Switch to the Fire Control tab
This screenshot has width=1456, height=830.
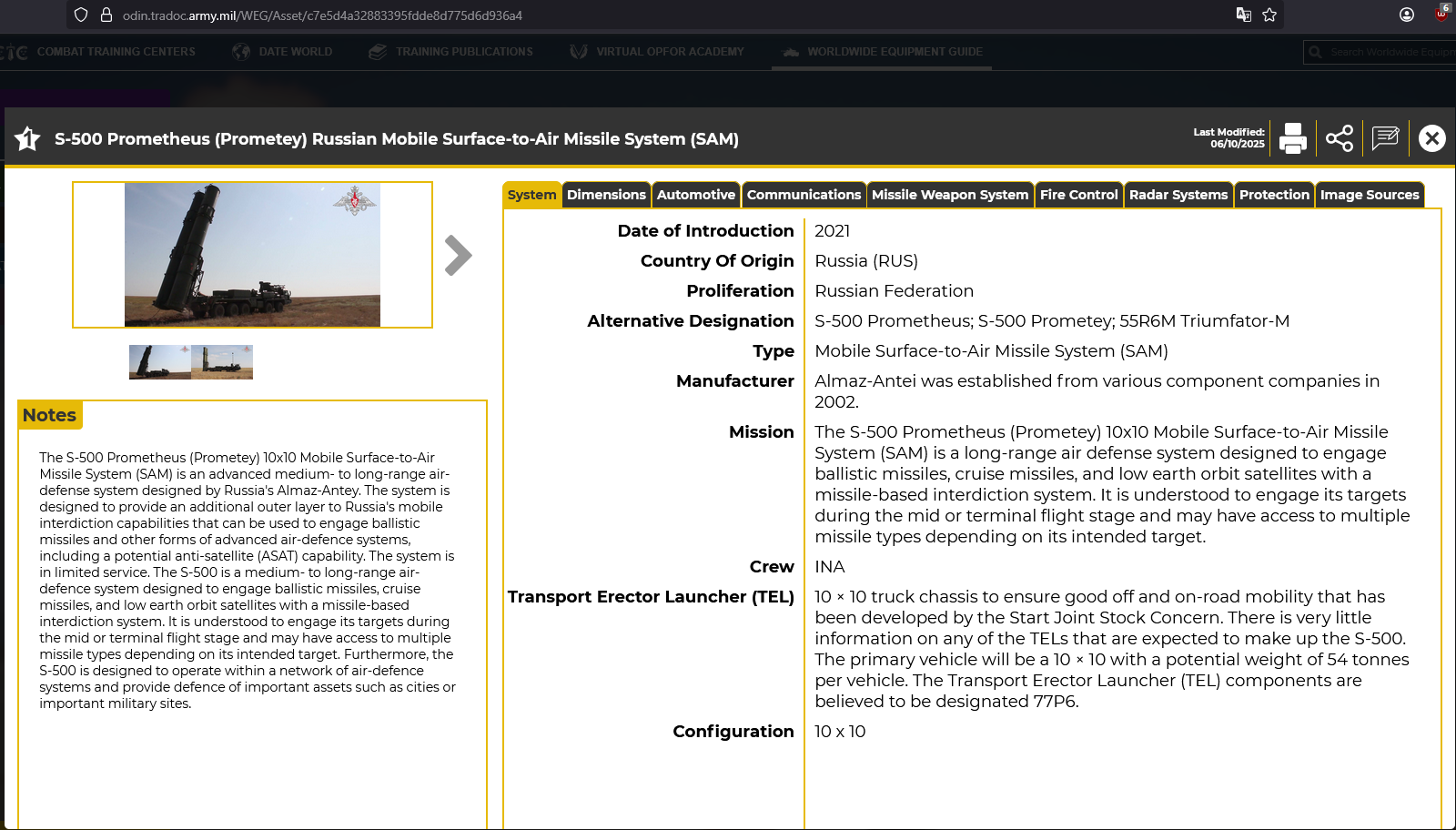1078,195
